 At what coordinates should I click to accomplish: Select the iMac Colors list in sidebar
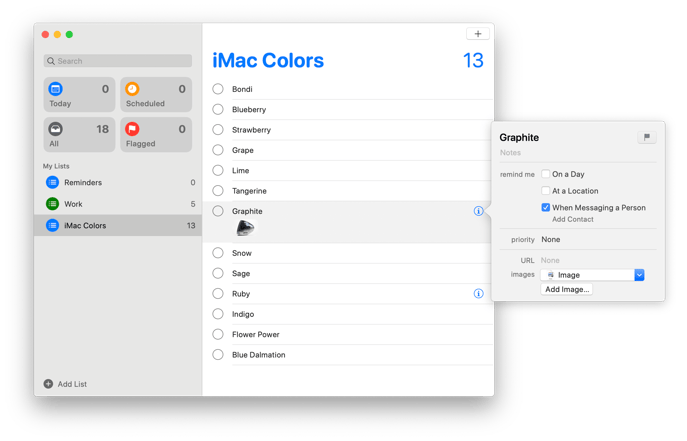(x=118, y=226)
